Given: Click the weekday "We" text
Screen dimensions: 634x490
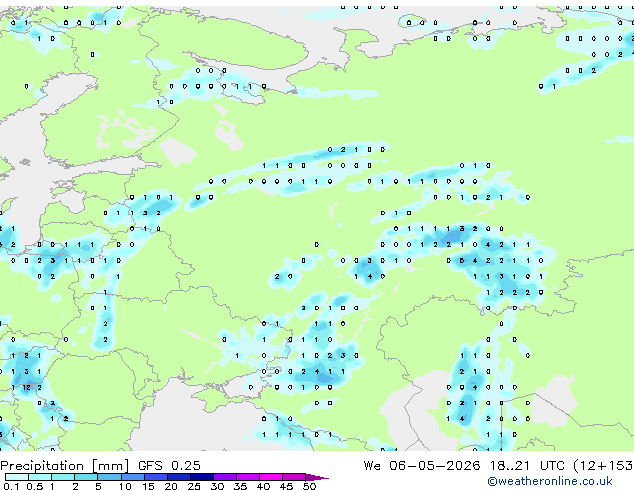Looking at the screenshot, I should coord(372,466).
